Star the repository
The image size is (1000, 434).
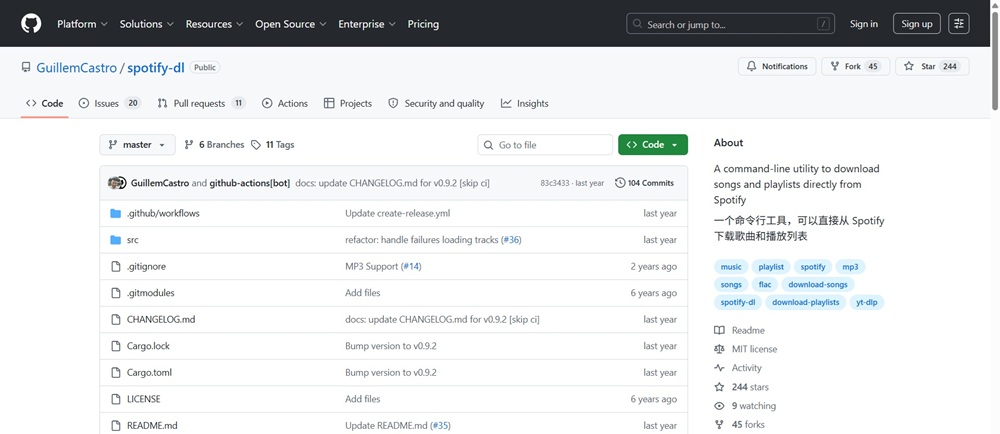tap(932, 66)
